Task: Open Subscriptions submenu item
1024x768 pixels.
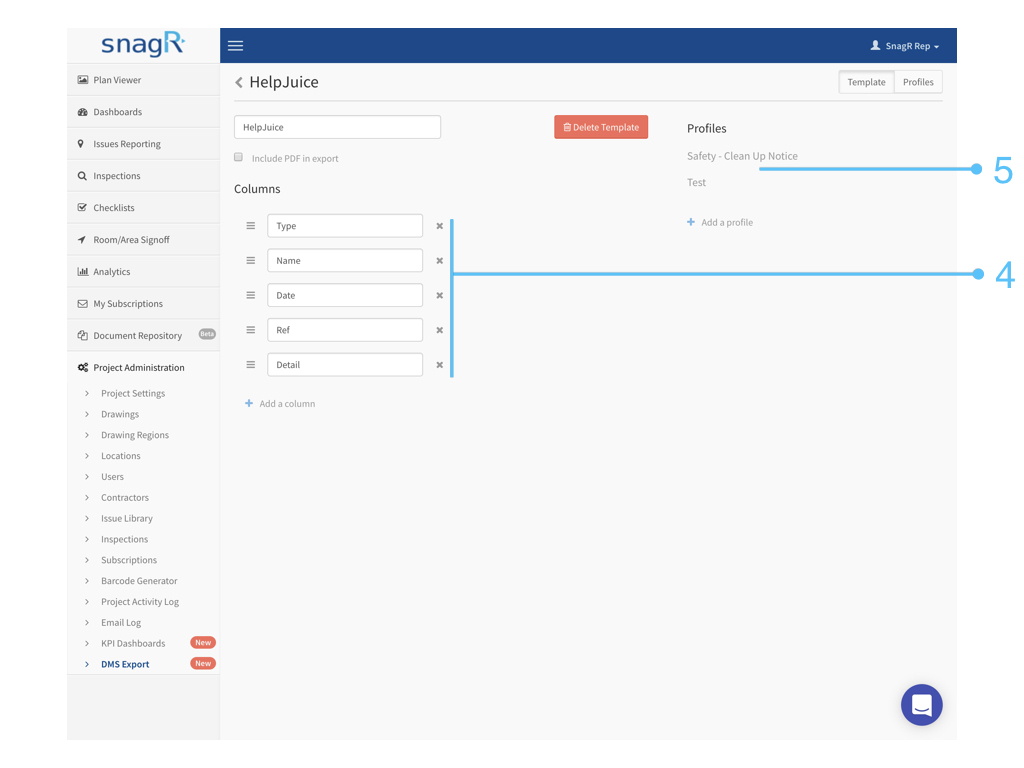Action: point(129,560)
